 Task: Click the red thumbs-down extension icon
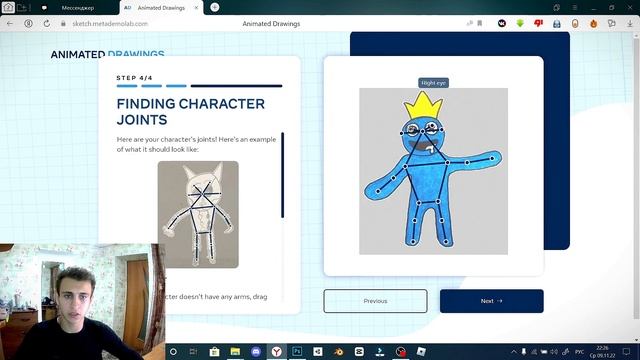pyautogui.click(x=538, y=24)
